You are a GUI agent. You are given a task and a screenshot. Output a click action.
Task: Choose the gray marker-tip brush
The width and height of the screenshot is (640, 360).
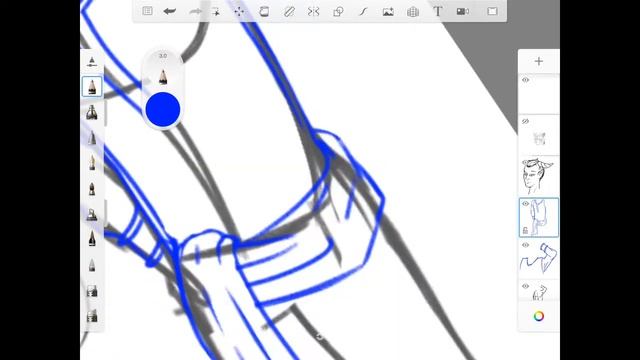pyautogui.click(x=92, y=138)
